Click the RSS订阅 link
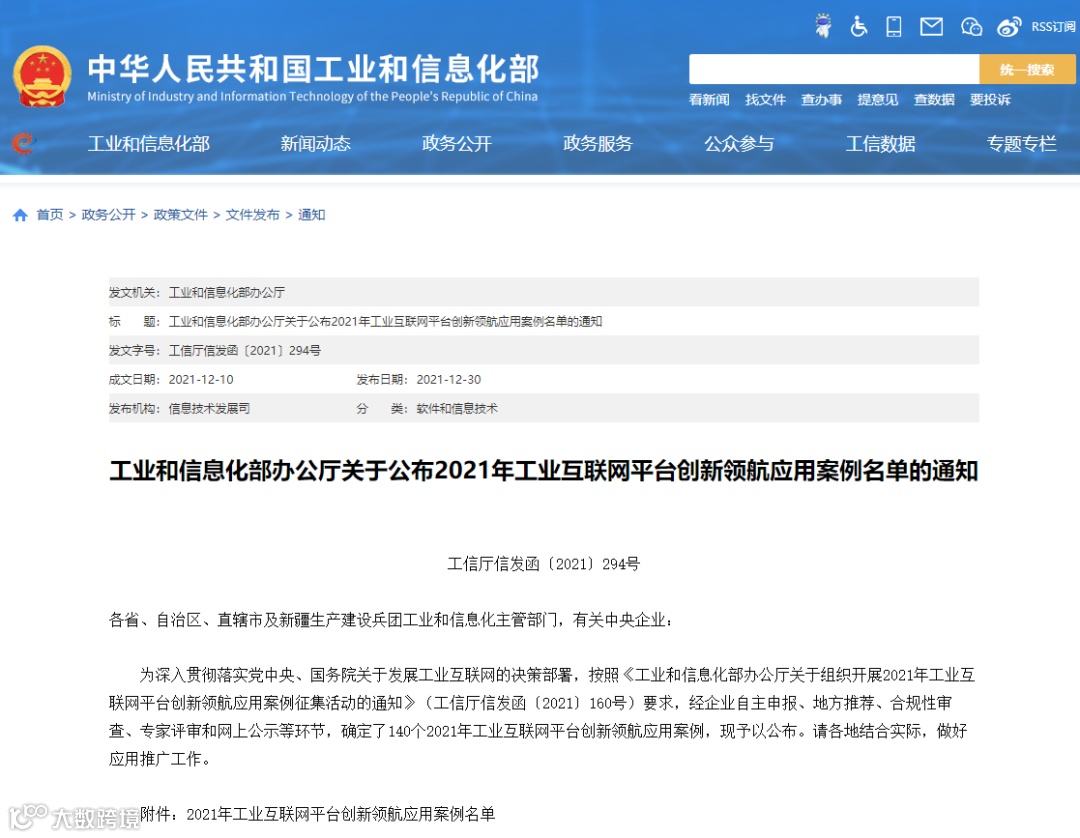The width and height of the screenshot is (1080, 838). pos(1052,27)
